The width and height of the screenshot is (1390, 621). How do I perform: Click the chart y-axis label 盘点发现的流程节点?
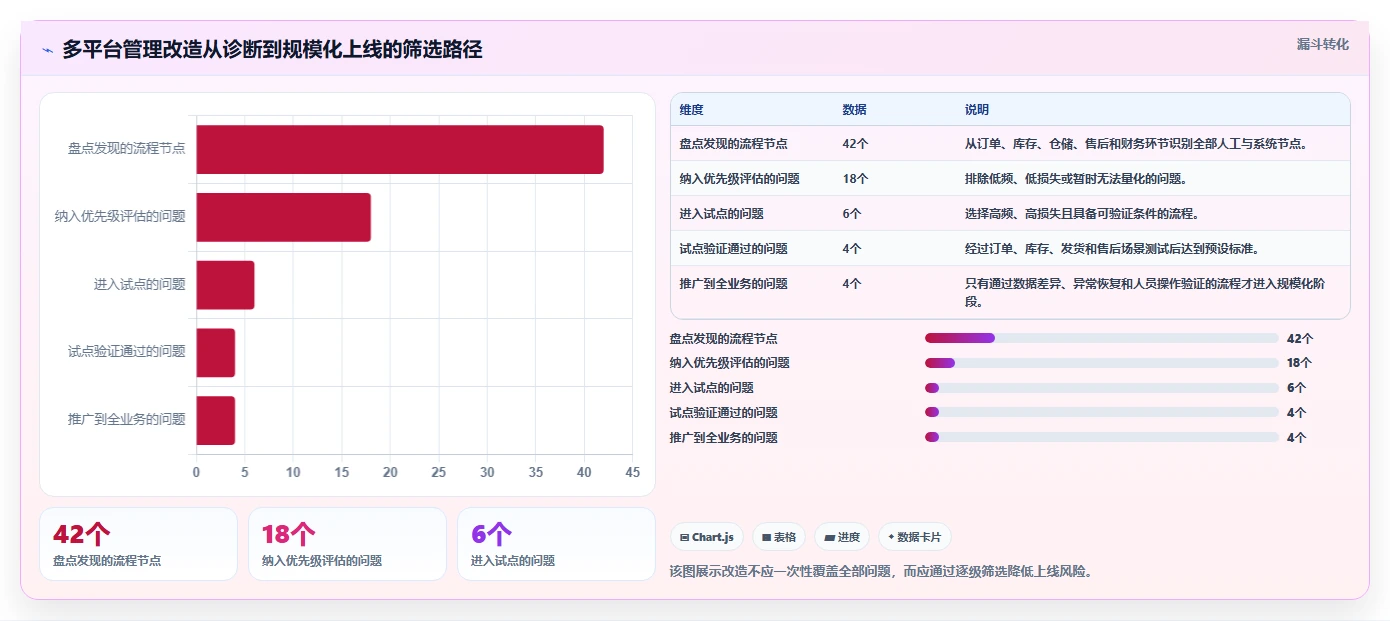(127, 148)
